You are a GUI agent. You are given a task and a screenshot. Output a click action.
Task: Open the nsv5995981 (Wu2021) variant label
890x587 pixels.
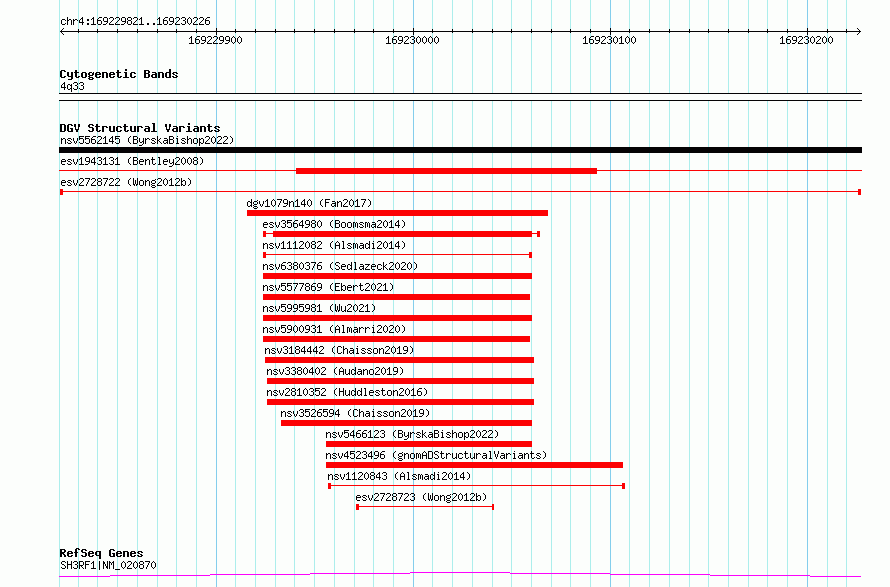pyautogui.click(x=319, y=308)
